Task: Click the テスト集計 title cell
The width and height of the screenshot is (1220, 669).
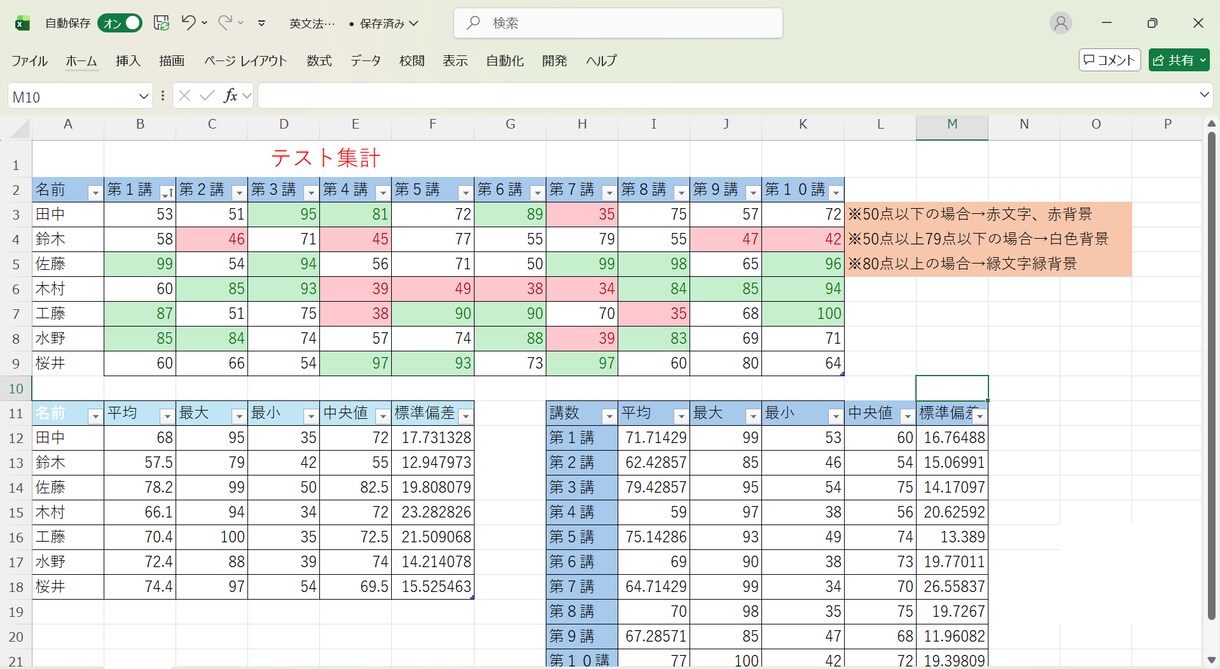Action: point(325,158)
